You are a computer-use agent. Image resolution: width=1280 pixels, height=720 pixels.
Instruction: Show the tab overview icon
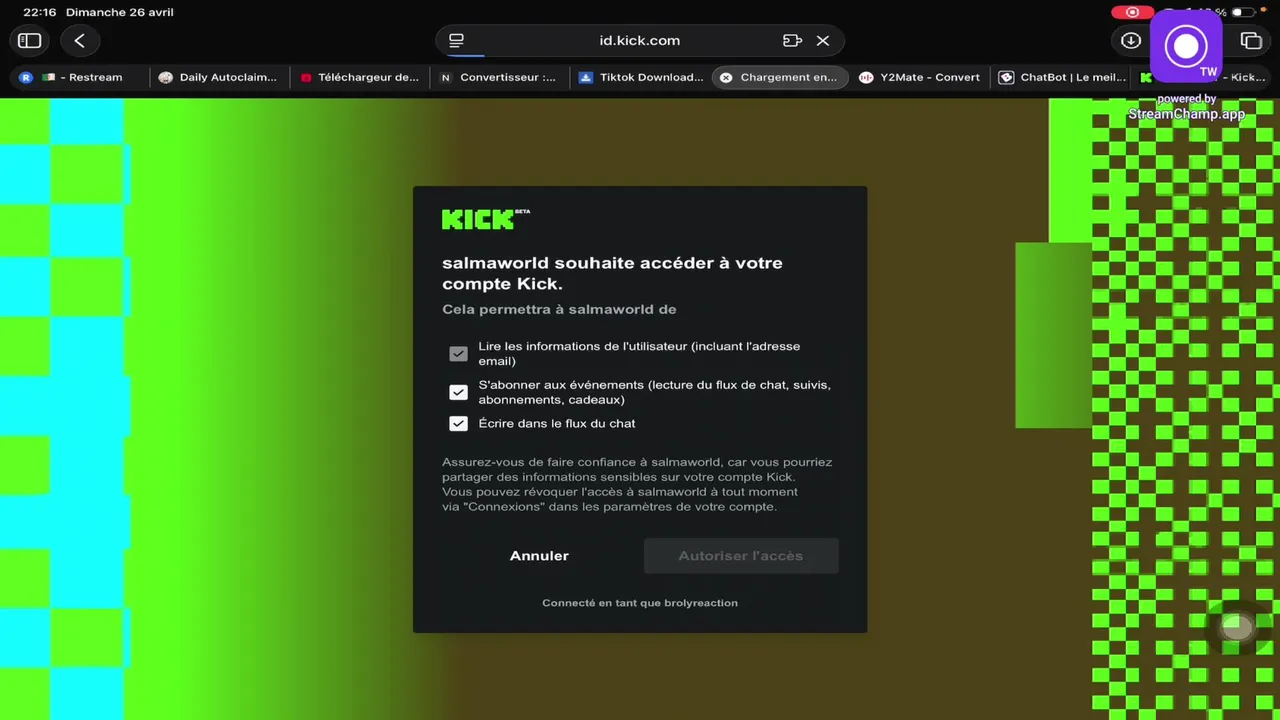tap(1251, 41)
